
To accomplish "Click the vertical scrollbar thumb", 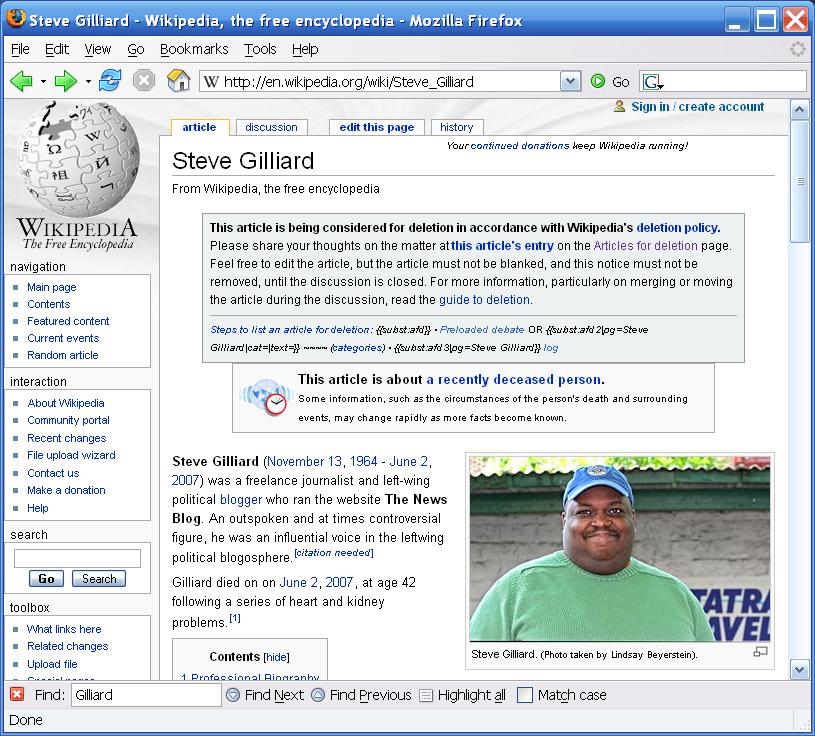I will coord(799,181).
